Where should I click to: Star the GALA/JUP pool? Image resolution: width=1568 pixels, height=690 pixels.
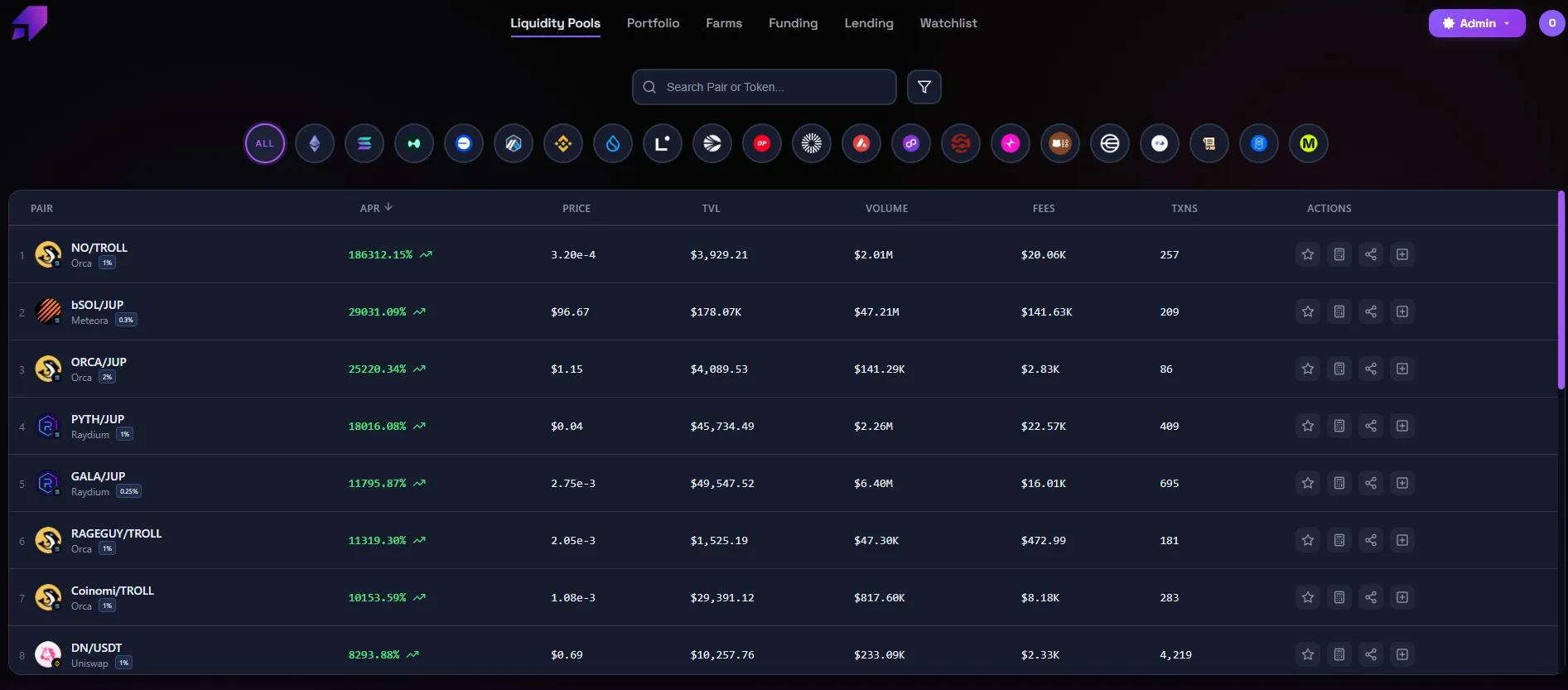point(1308,483)
